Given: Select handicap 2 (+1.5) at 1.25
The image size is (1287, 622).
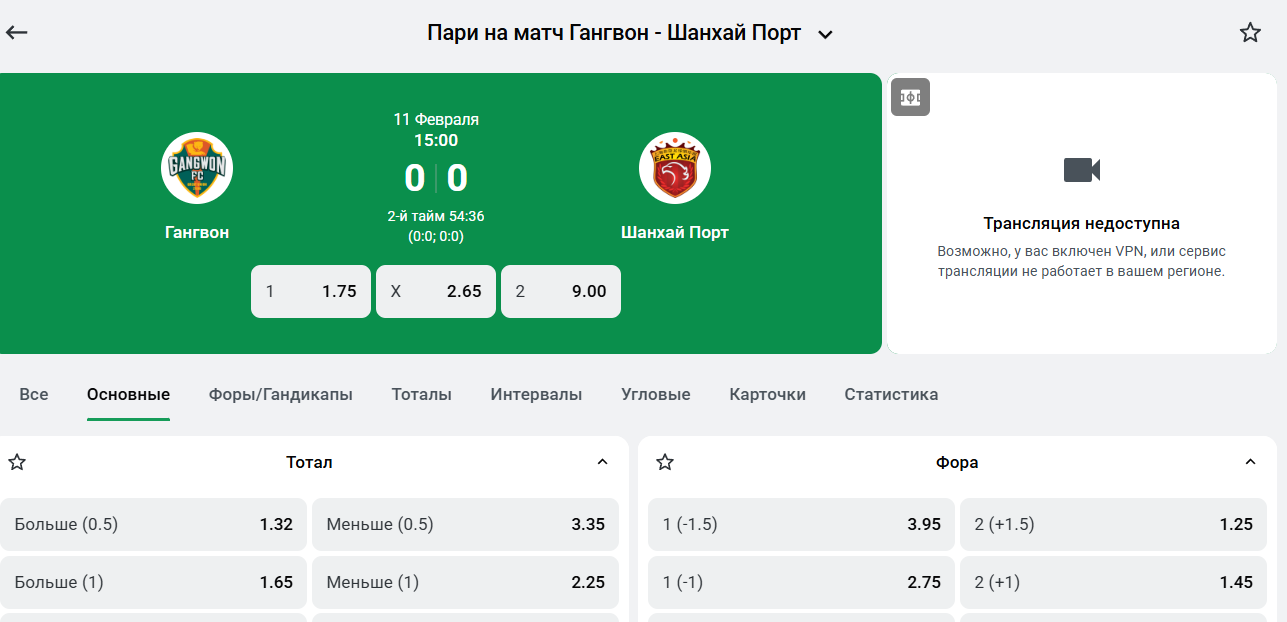Looking at the screenshot, I should pos(1114,523).
